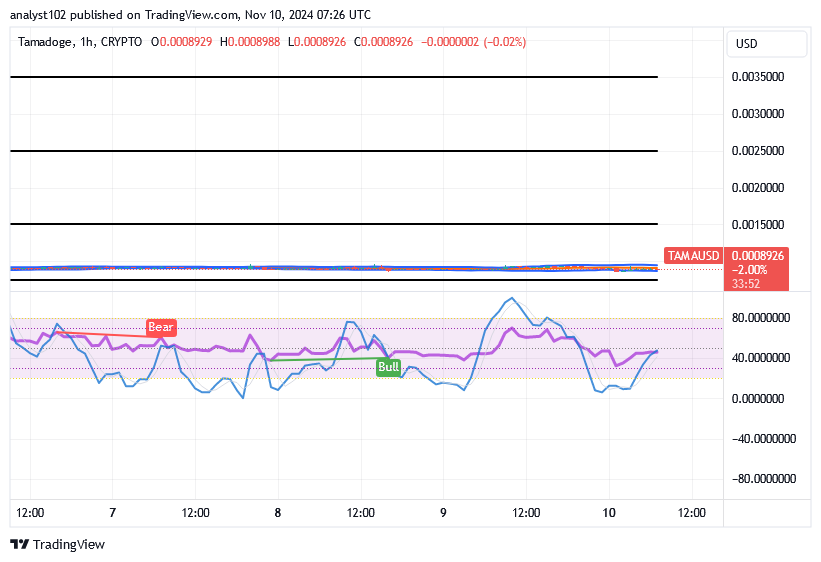This screenshot has height=562, width=821.
Task: Click the green Bull divergence label
Action: (389, 367)
